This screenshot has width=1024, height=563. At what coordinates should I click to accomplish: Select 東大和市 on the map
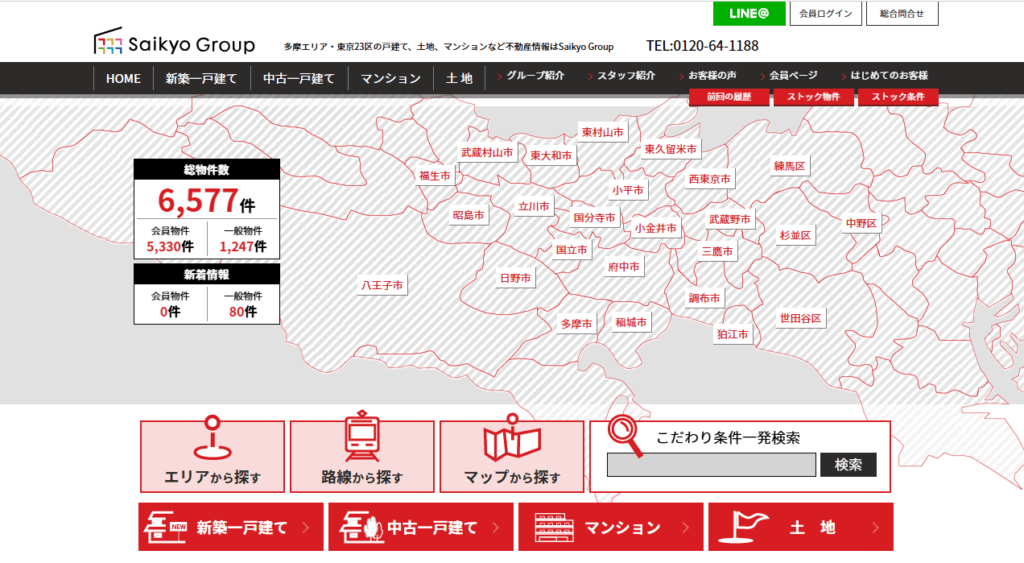point(551,155)
